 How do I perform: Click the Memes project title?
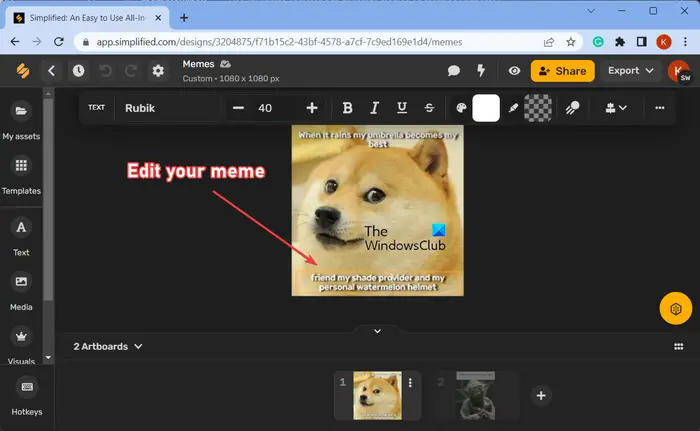pos(198,64)
